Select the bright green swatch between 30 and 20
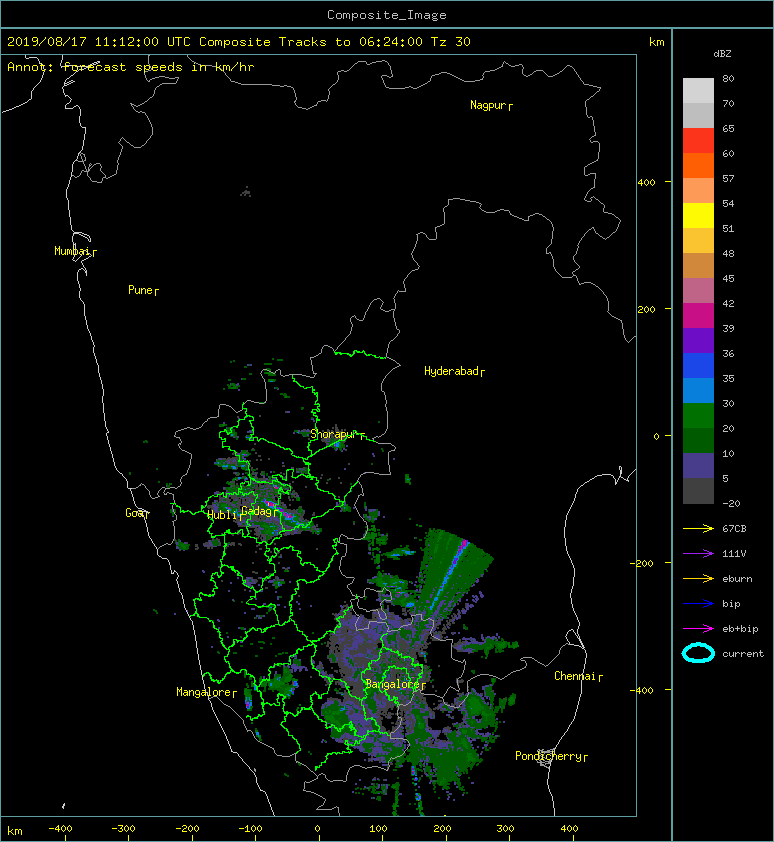Screen dimensions: 774x842 tap(698, 416)
